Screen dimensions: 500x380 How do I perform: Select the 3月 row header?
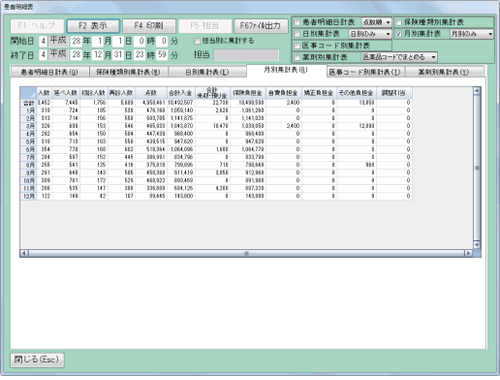click(x=28, y=126)
